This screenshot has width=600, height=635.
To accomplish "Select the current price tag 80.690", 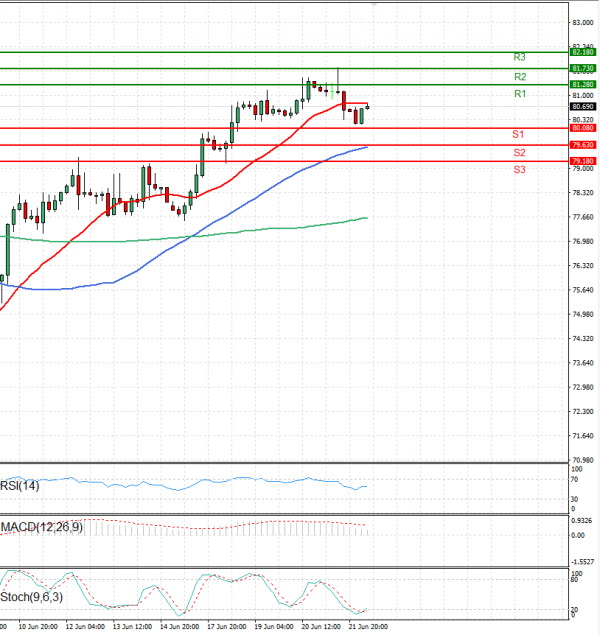I will click(583, 107).
